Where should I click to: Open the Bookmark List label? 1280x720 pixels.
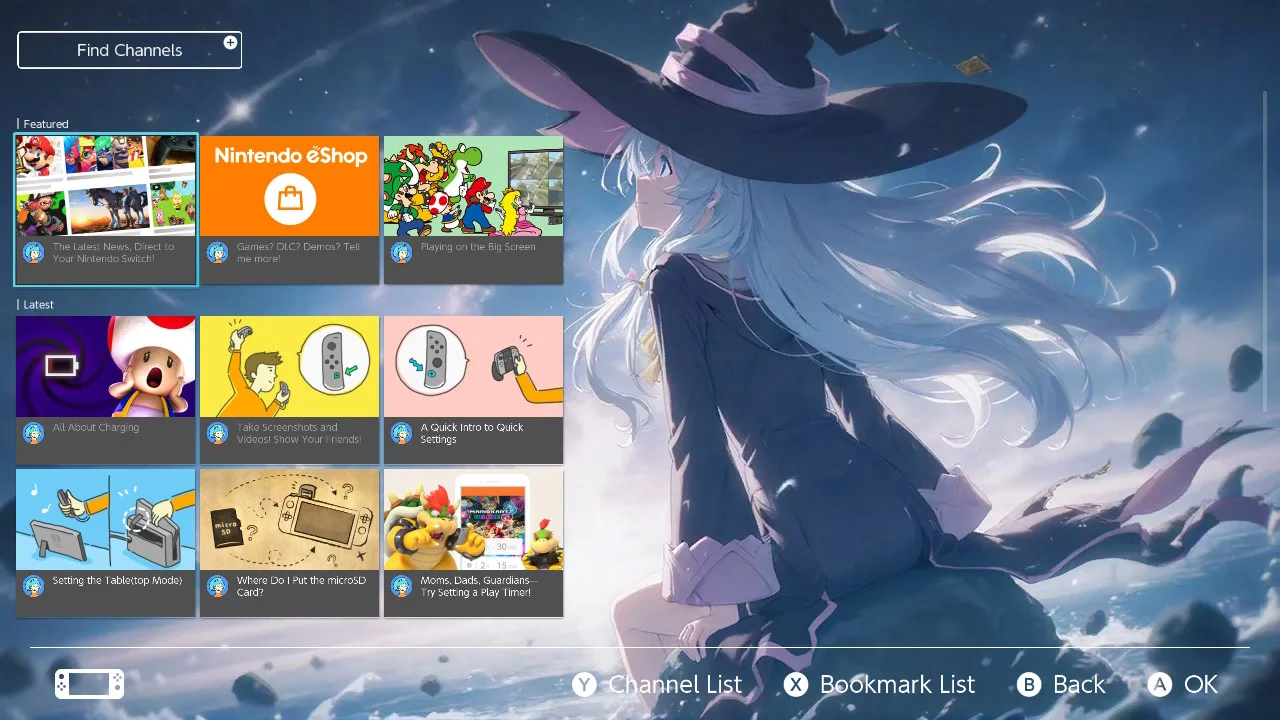tap(897, 685)
